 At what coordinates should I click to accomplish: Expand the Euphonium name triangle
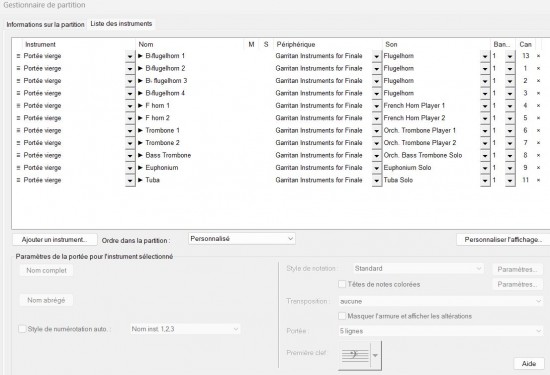pyautogui.click(x=140, y=168)
